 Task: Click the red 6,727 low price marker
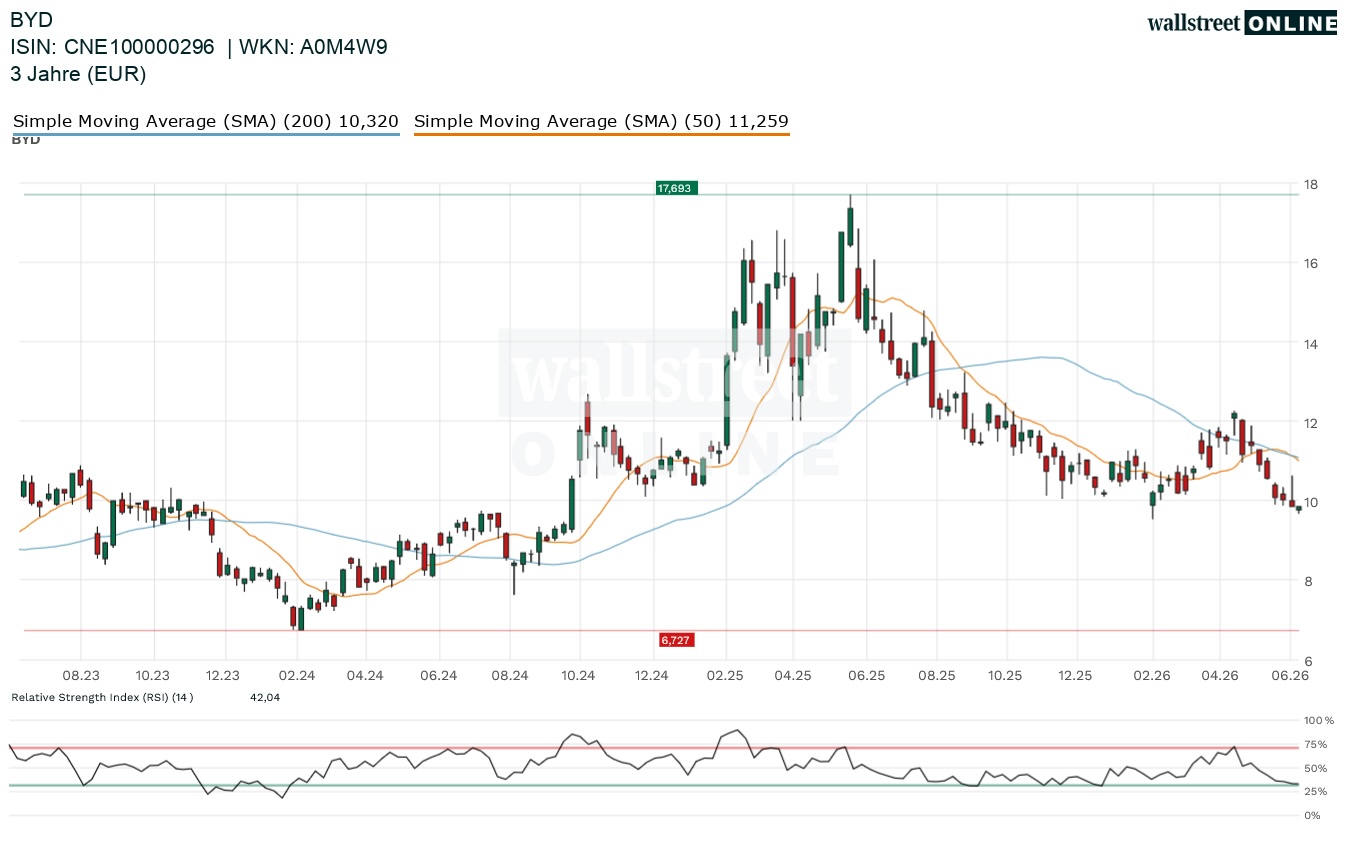[675, 639]
